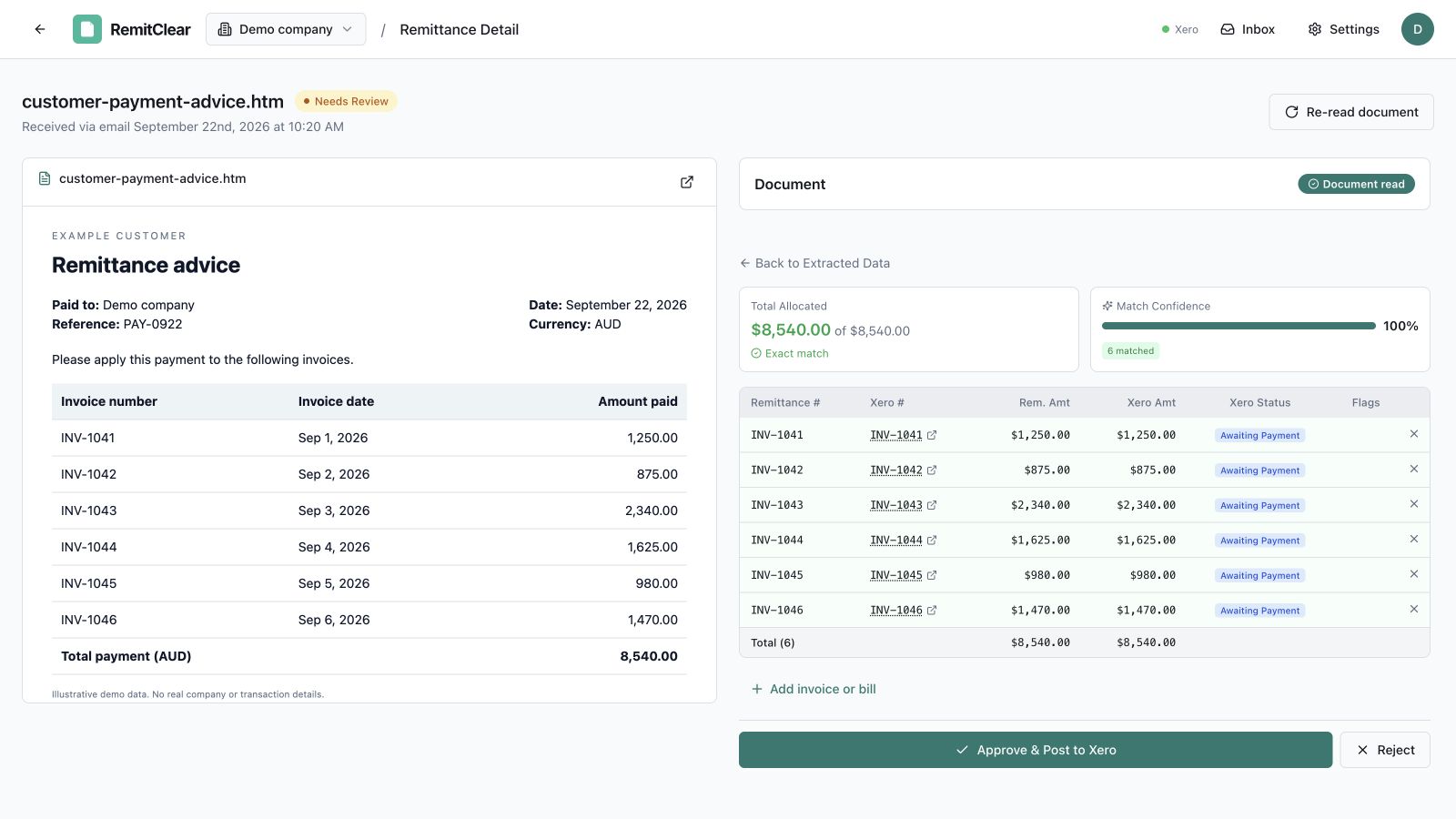Open Xero invoice INV-1043 link
The image size is (1456, 819).
click(903, 505)
